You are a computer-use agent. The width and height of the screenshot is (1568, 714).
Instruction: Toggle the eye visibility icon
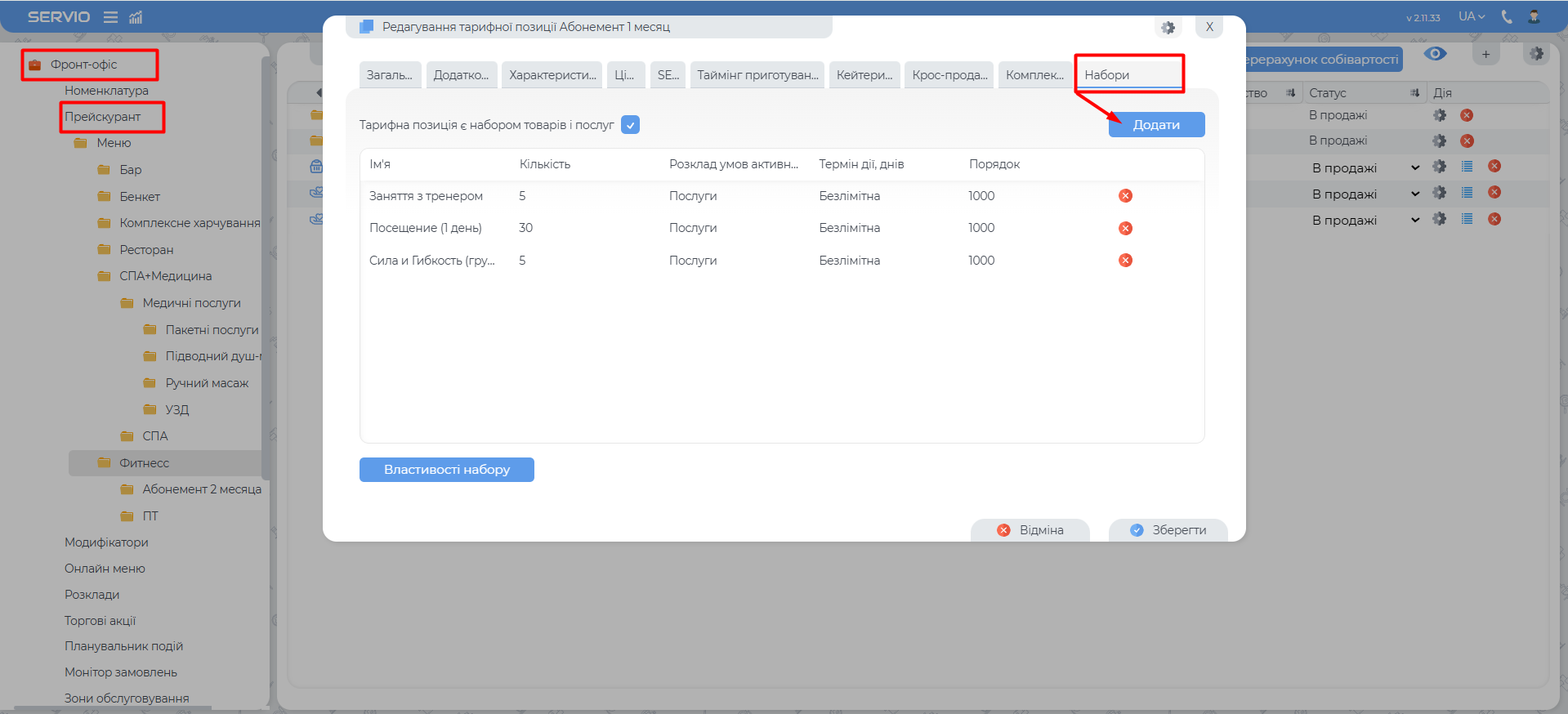[1435, 54]
